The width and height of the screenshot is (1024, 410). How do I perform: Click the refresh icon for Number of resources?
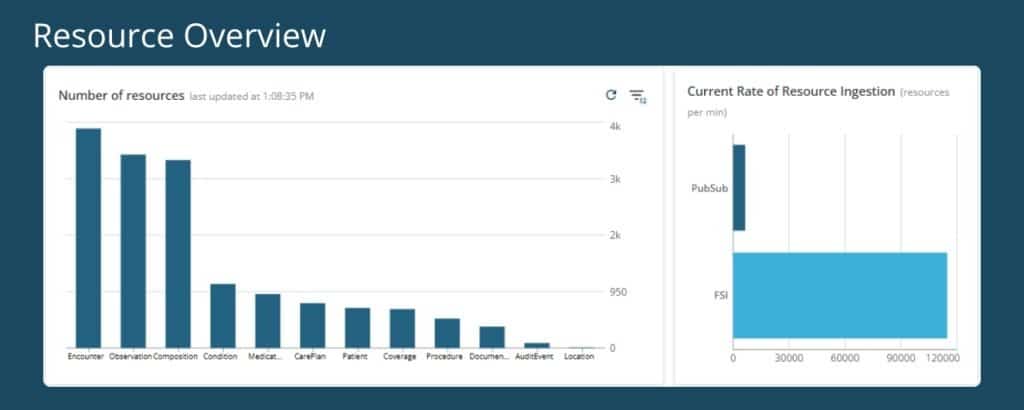[x=611, y=95]
